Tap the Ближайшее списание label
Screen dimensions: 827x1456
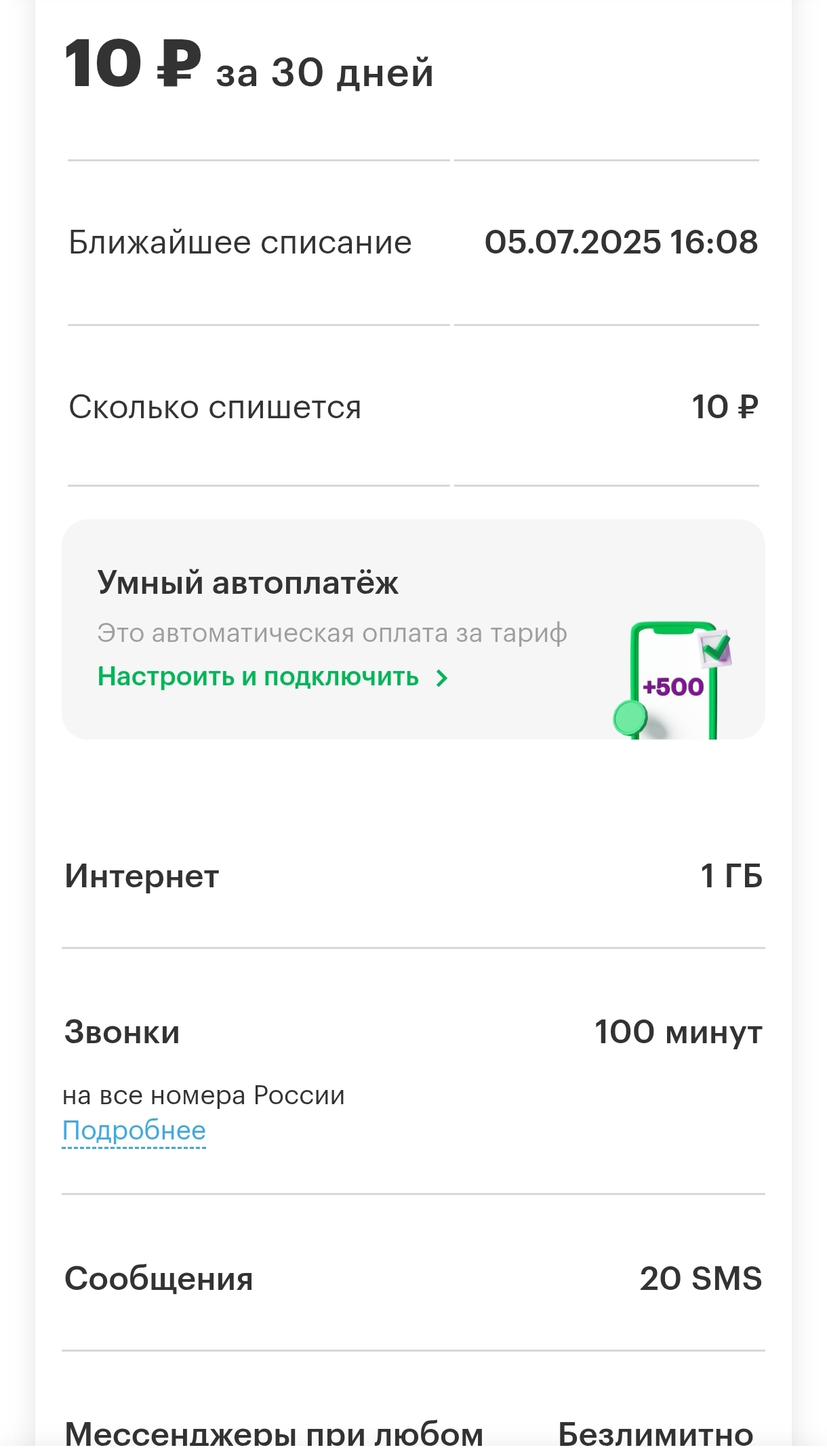[240, 243]
